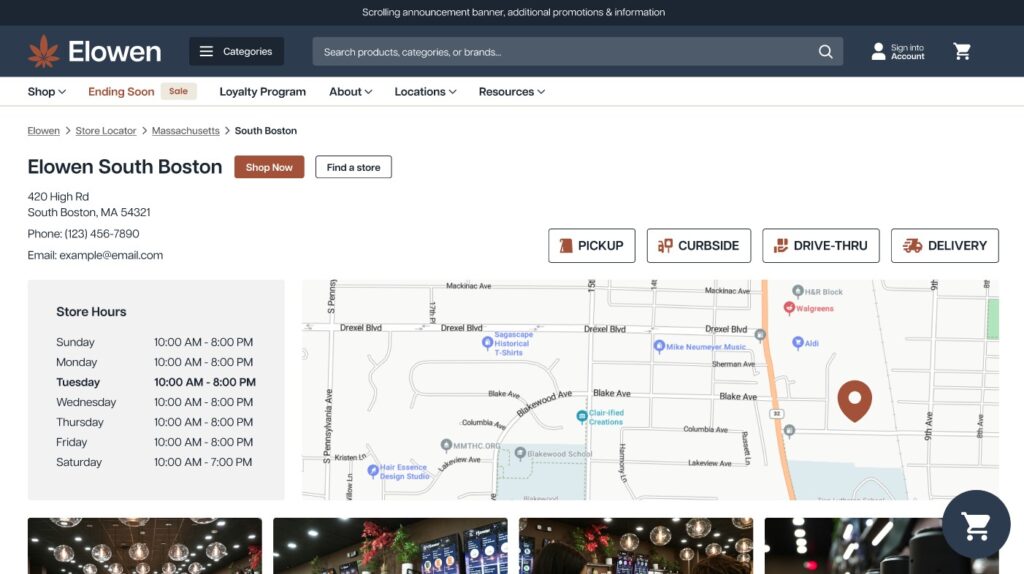Expand the Locations dropdown

coord(425,91)
